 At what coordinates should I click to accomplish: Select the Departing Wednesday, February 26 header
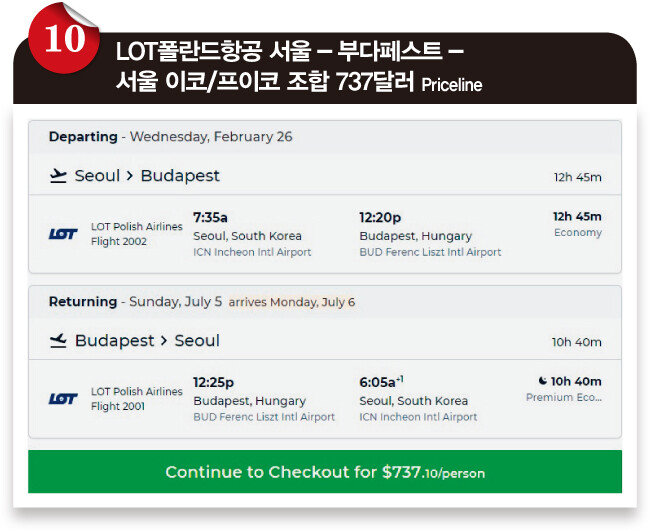coord(170,136)
